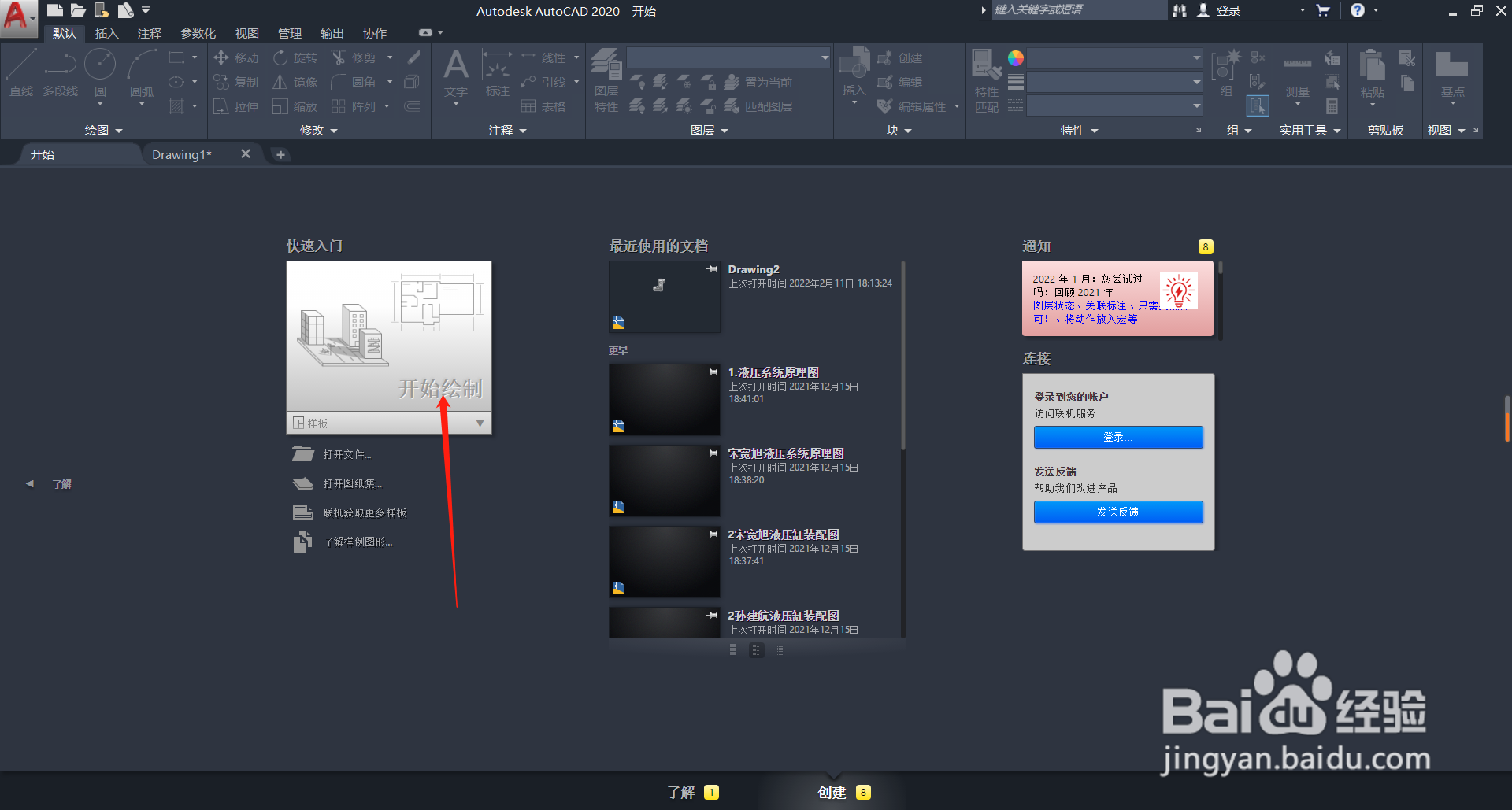The width and height of the screenshot is (1512, 810).
Task: Expand the 块 (Block) panel
Action: tap(899, 131)
